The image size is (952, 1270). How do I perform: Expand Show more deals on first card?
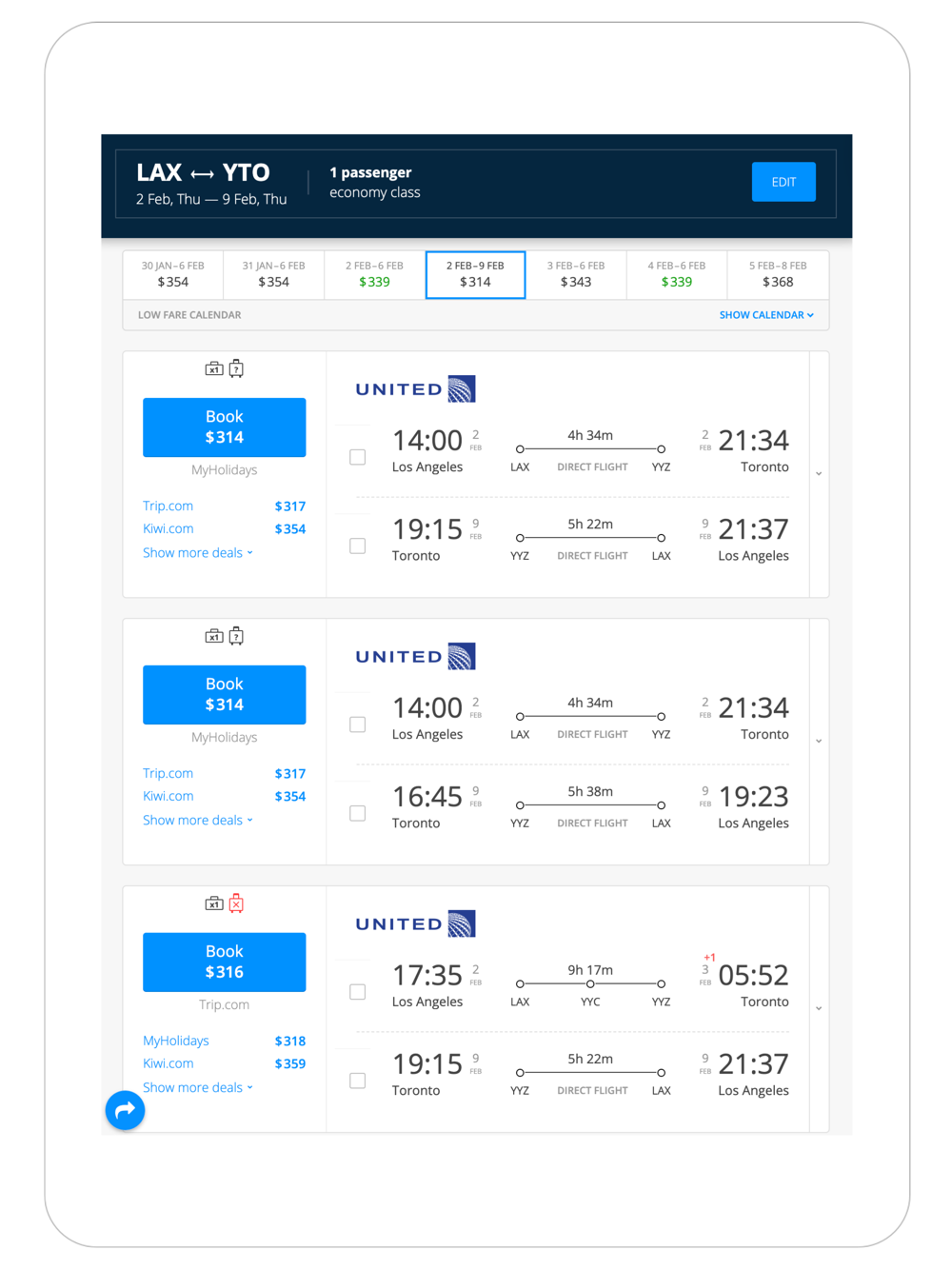[x=198, y=553]
